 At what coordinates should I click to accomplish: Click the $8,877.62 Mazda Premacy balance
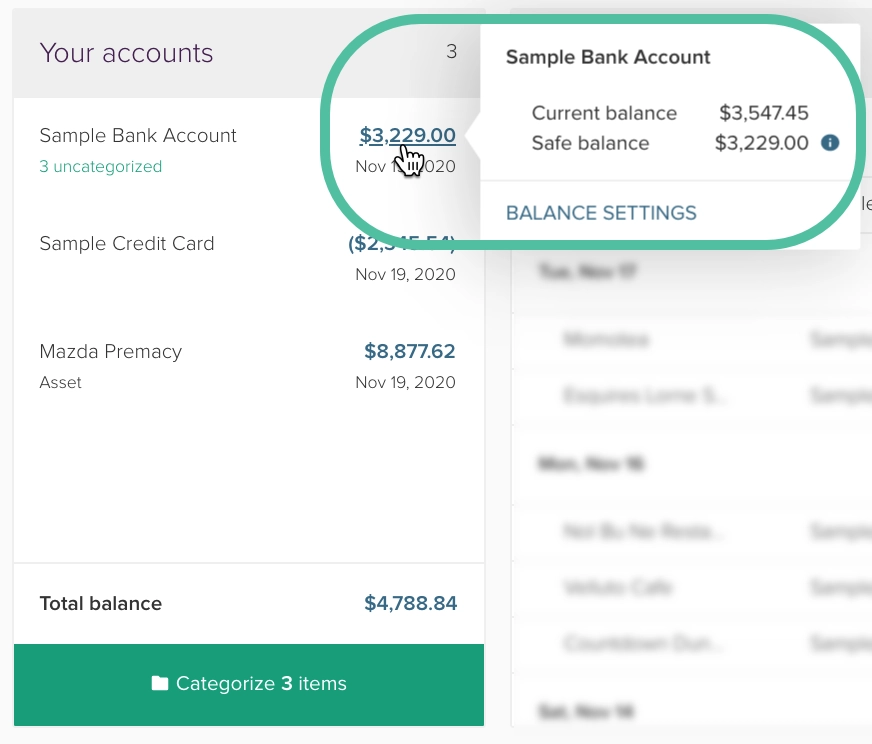410,351
